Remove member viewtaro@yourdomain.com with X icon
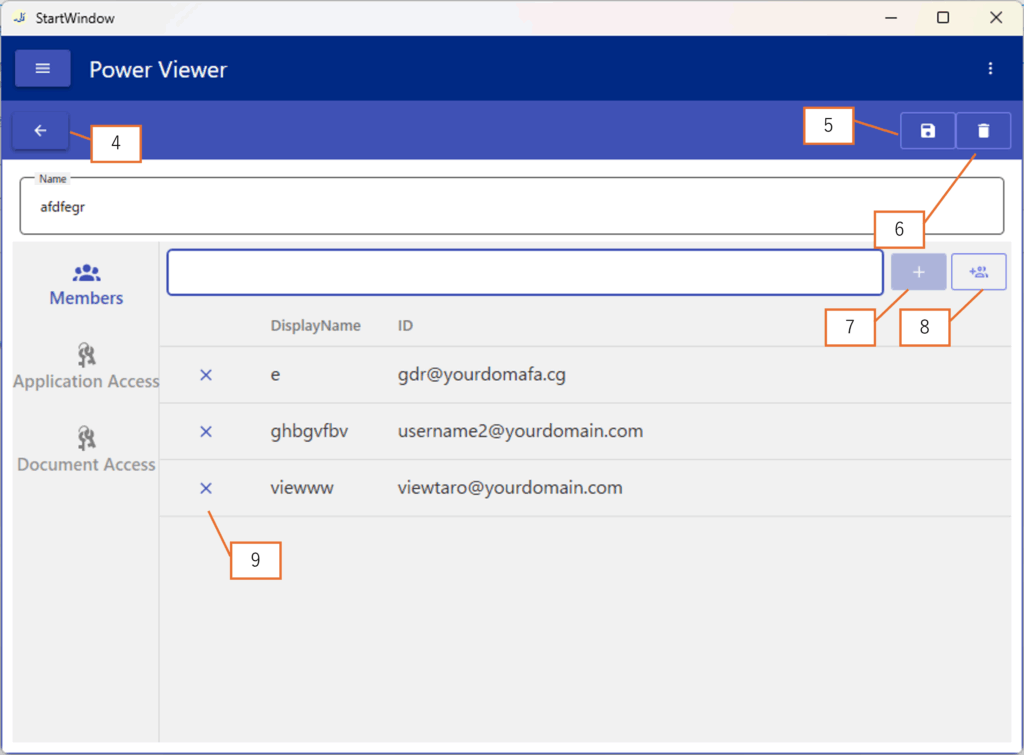The width and height of the screenshot is (1024, 755). pos(206,488)
